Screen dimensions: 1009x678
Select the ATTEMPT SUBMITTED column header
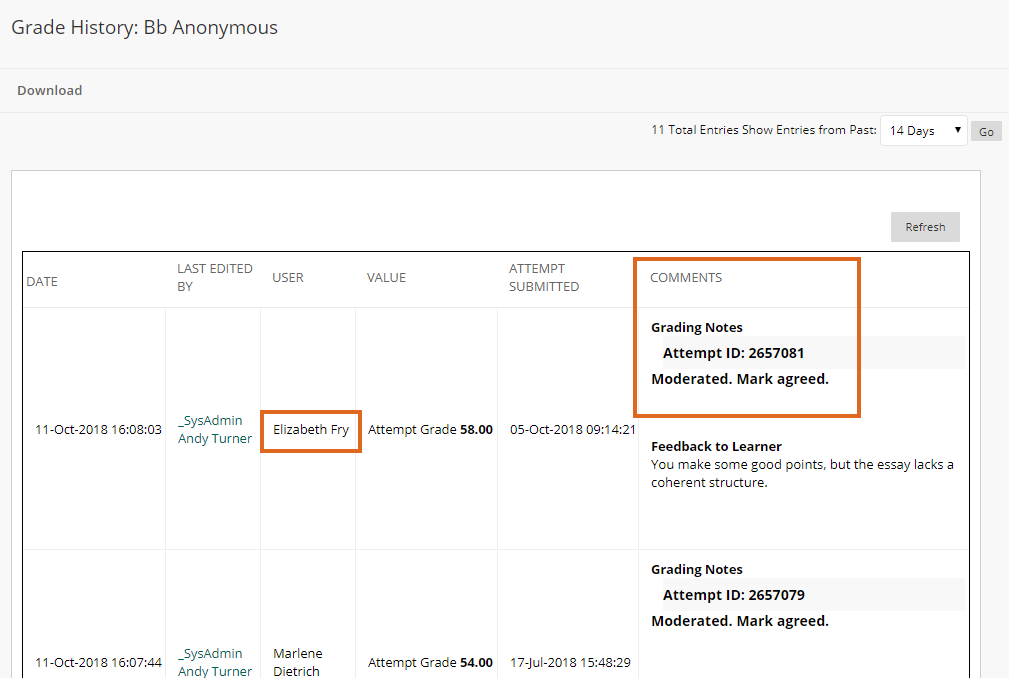pyautogui.click(x=543, y=277)
